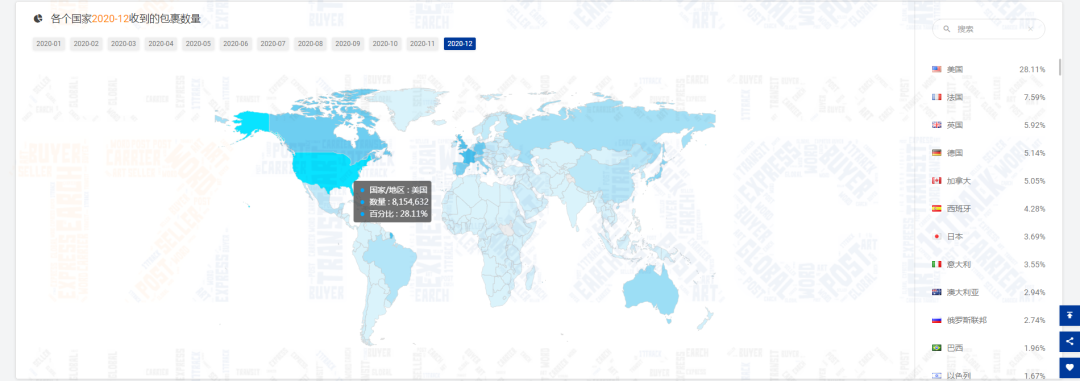Open the share floating button
This screenshot has height=381, width=1080.
tap(1070, 341)
